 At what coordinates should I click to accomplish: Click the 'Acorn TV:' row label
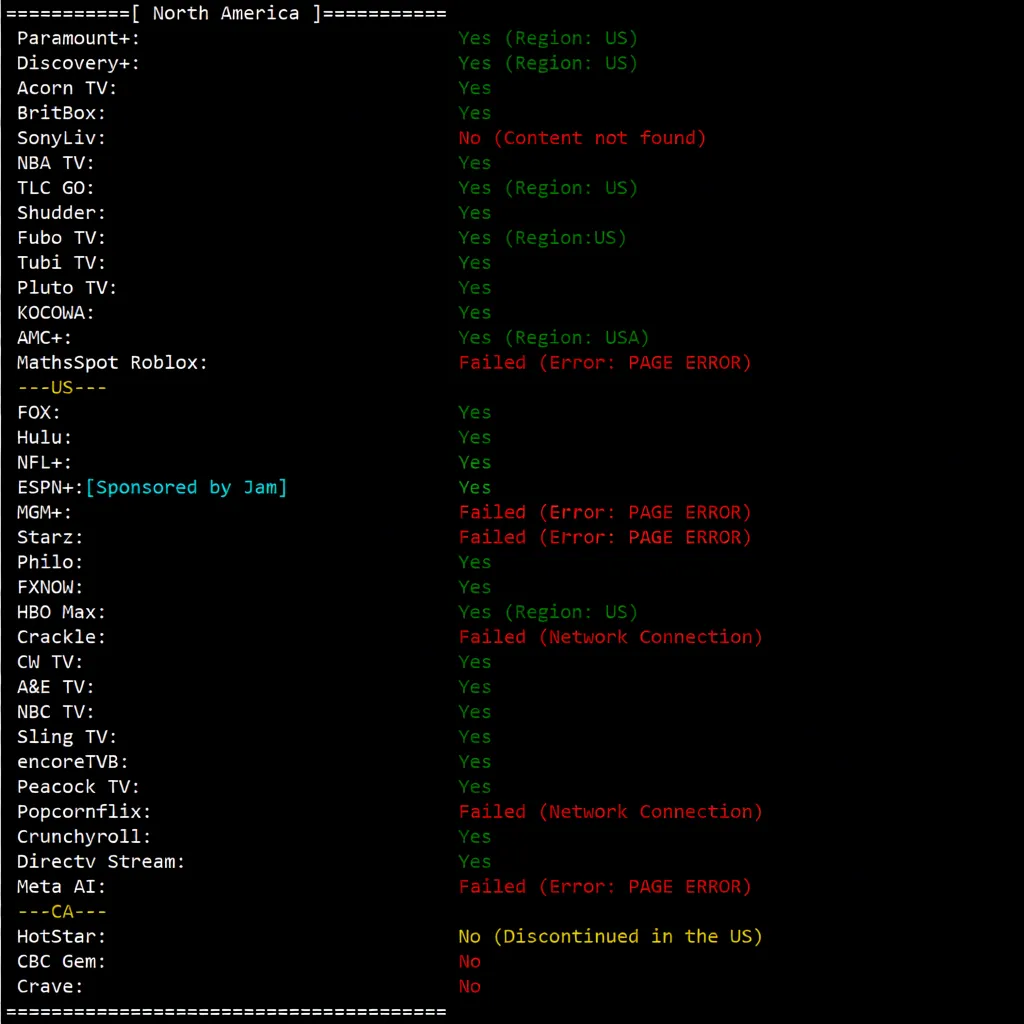(x=67, y=88)
